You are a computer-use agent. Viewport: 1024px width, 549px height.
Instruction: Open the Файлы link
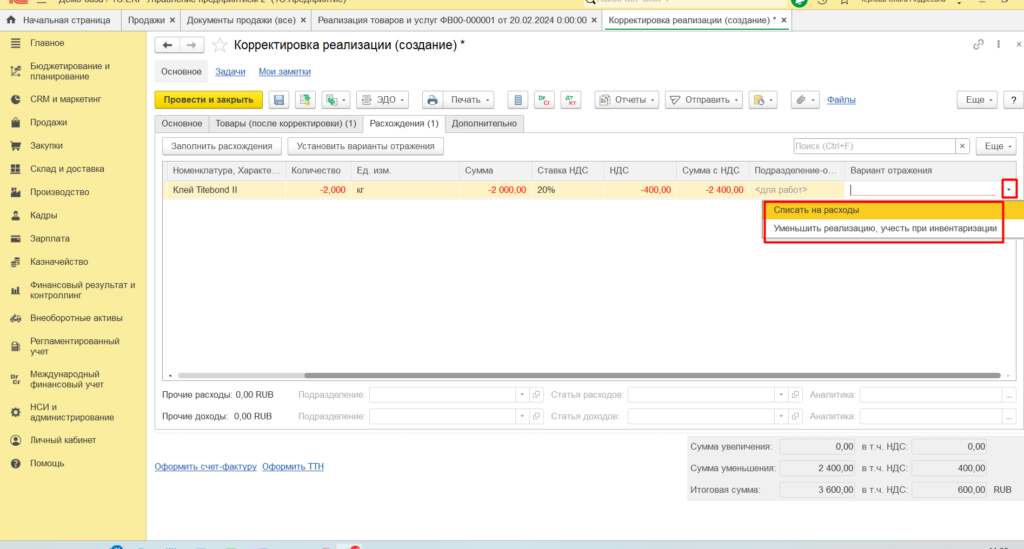(841, 100)
